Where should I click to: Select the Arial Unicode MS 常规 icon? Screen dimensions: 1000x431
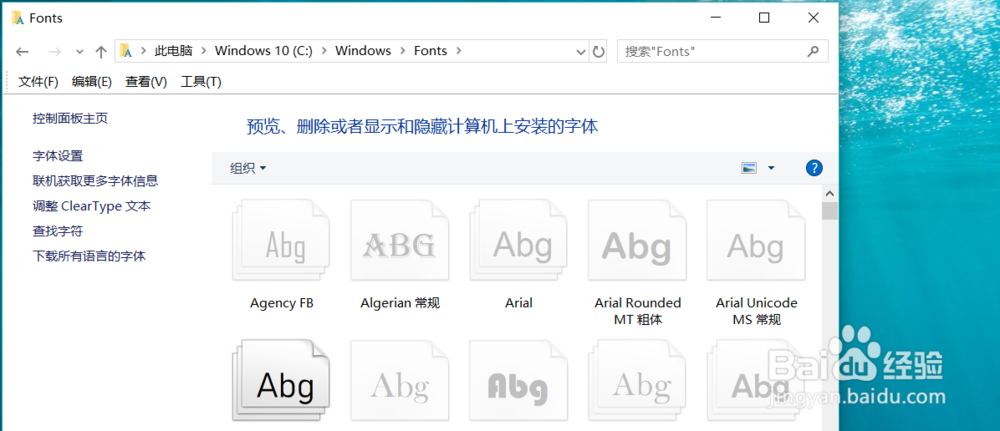[x=756, y=240]
